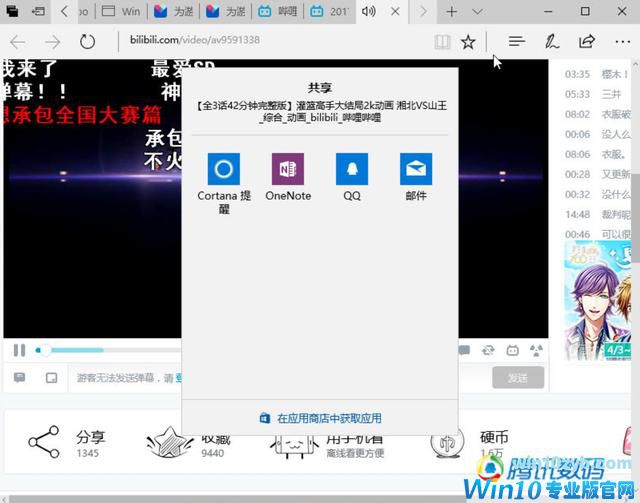This screenshot has width=640, height=503.
Task: Pause the bilibili video
Action: click(19, 350)
